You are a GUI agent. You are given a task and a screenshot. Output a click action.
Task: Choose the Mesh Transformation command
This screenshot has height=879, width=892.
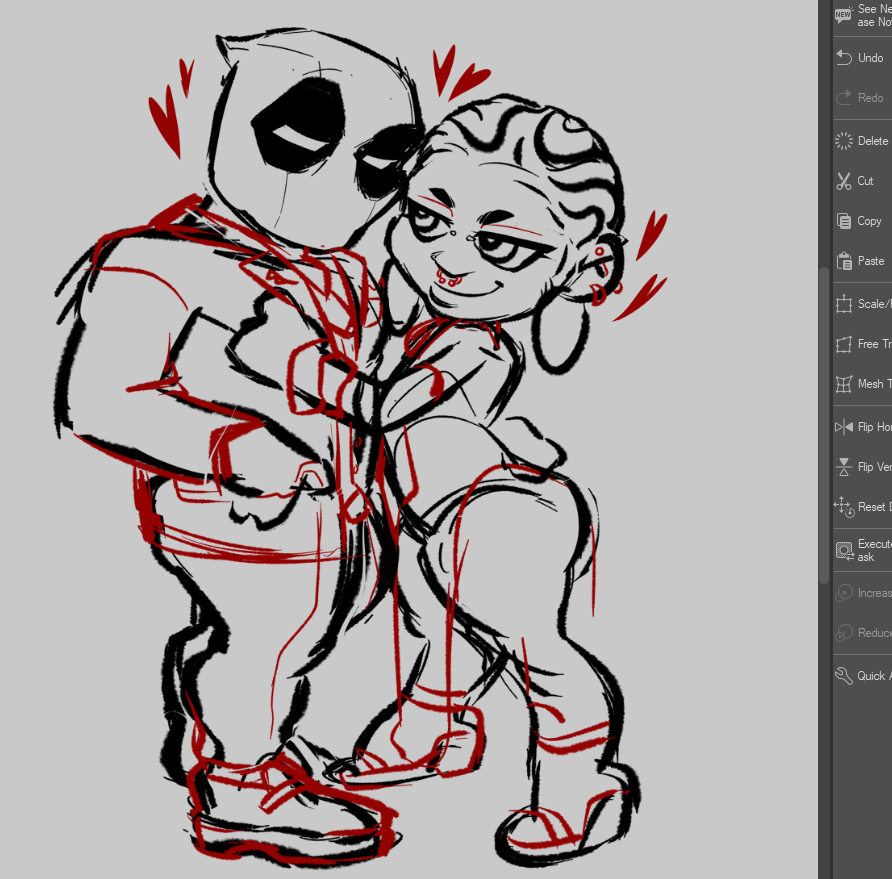pyautogui.click(x=844, y=384)
